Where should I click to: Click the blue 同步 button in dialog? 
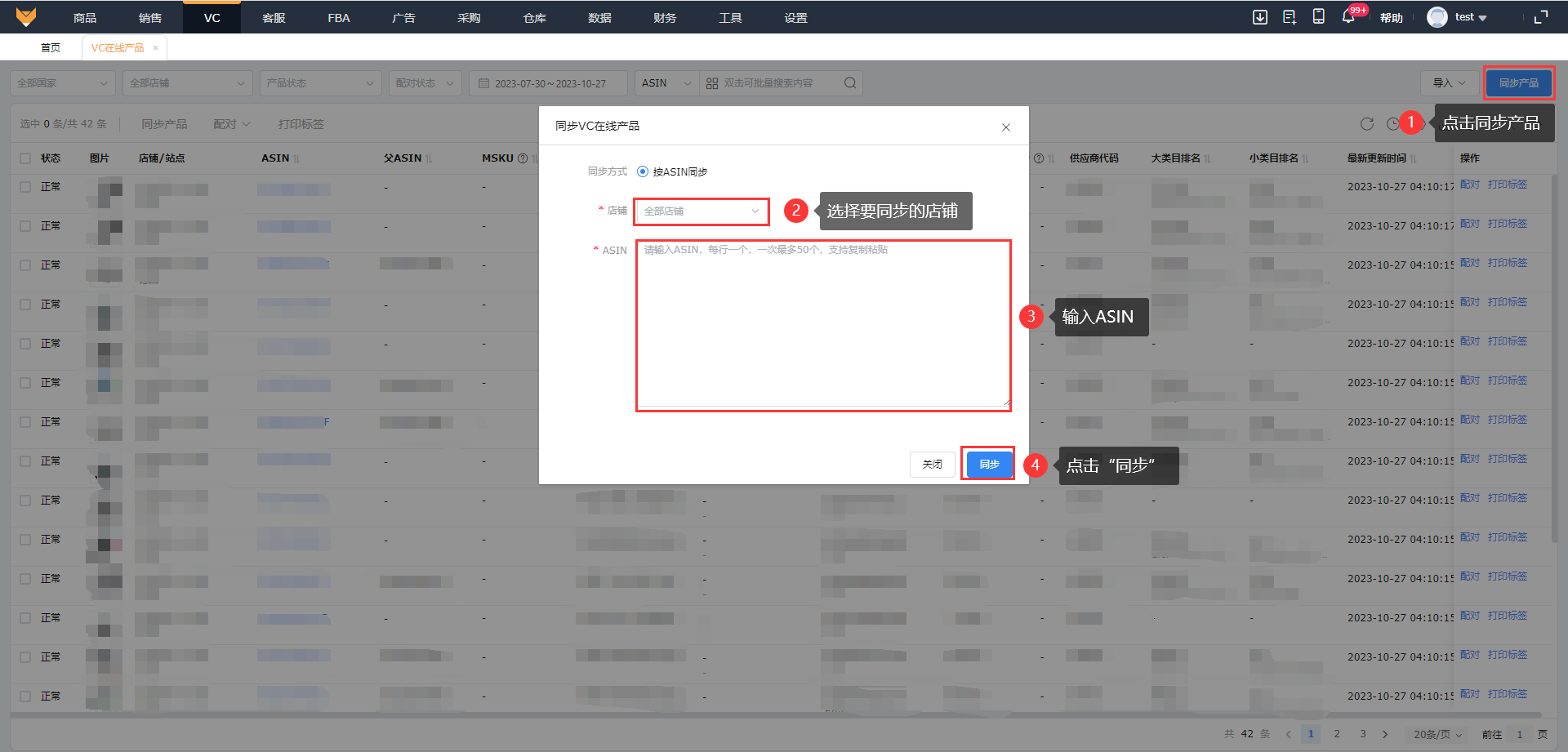pos(990,465)
